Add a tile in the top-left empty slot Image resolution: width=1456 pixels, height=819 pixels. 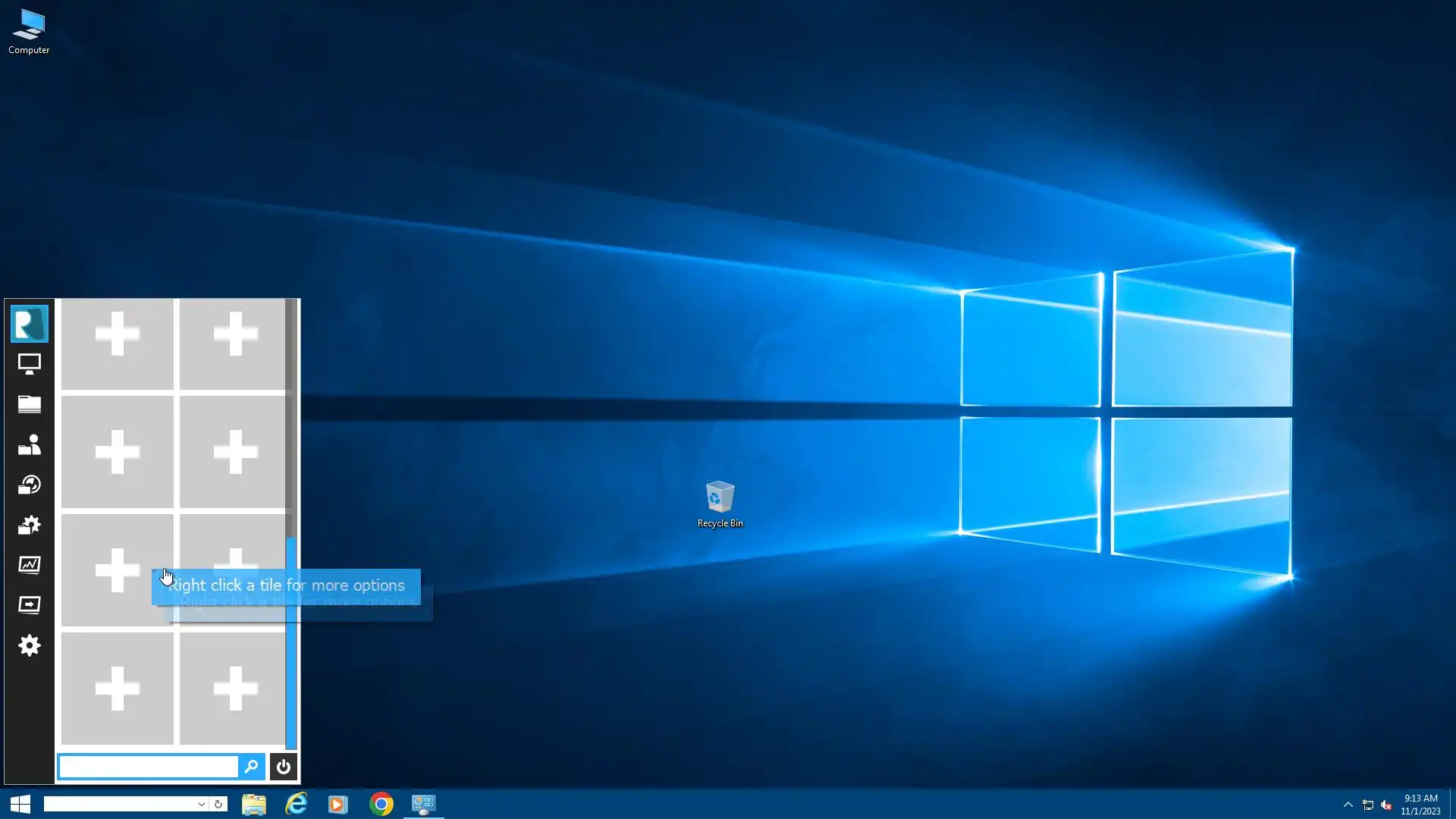point(117,334)
